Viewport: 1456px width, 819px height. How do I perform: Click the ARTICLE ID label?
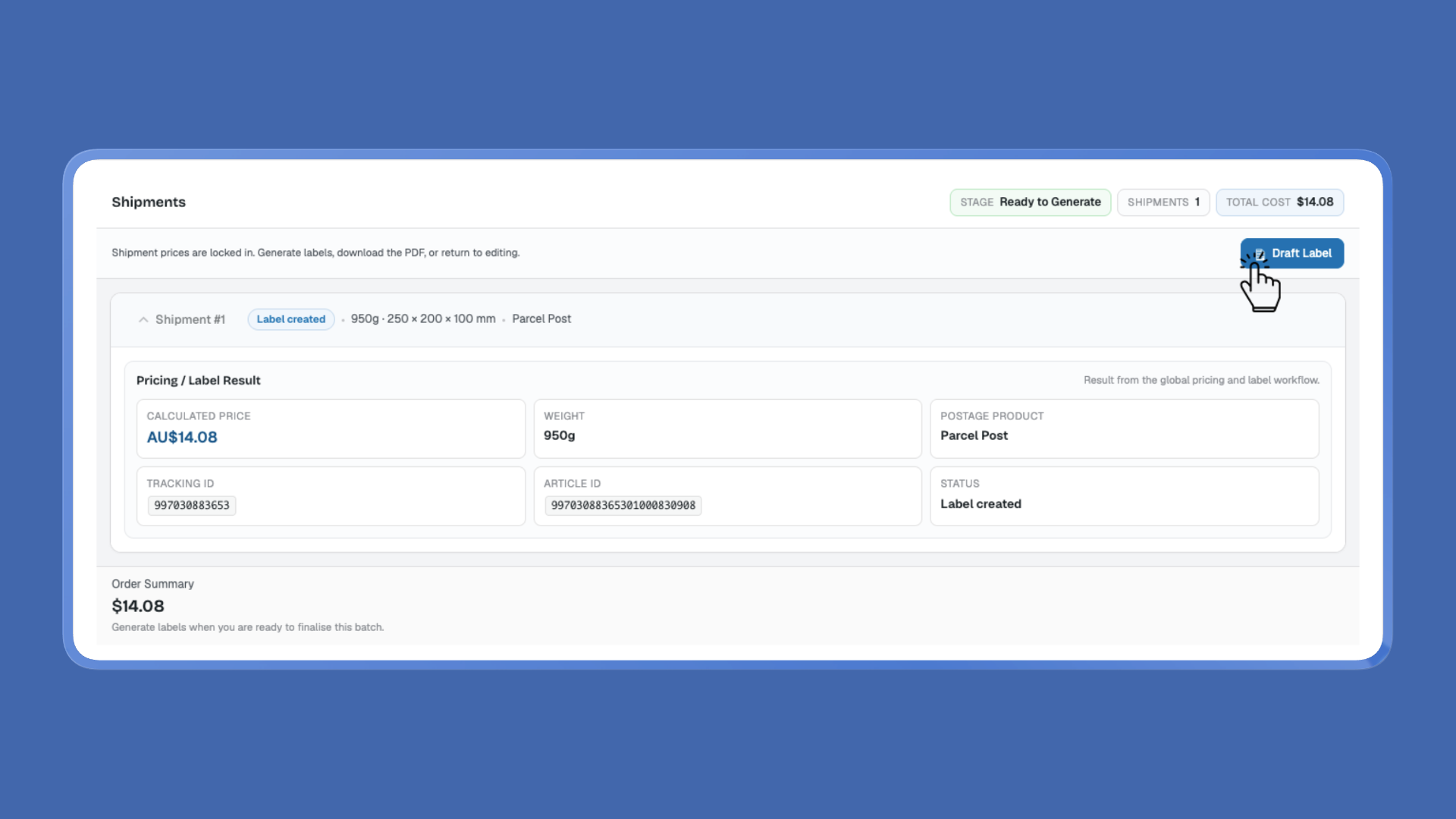572,484
